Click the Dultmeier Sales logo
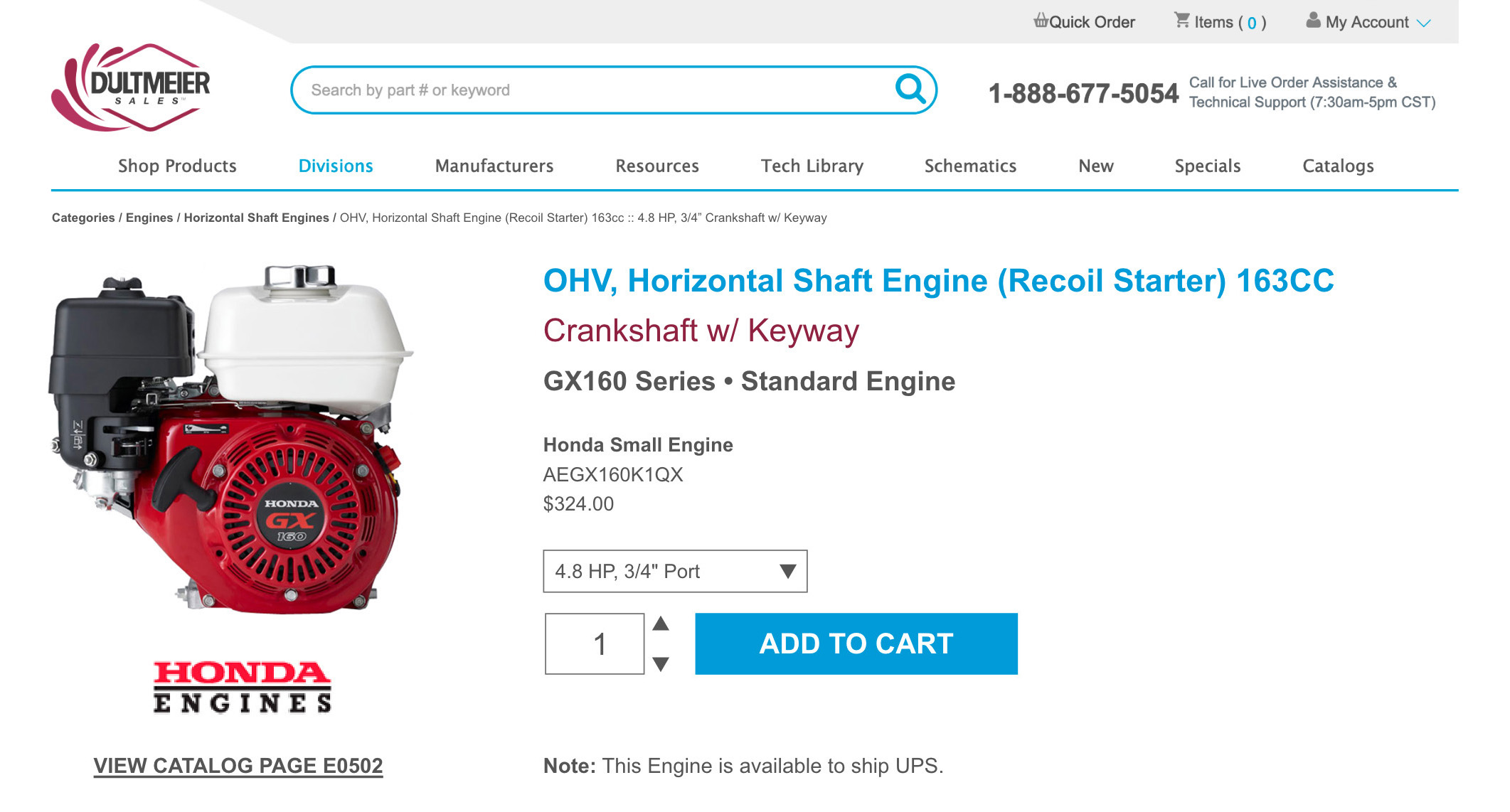Viewport: 1510px width, 812px height. (131, 87)
